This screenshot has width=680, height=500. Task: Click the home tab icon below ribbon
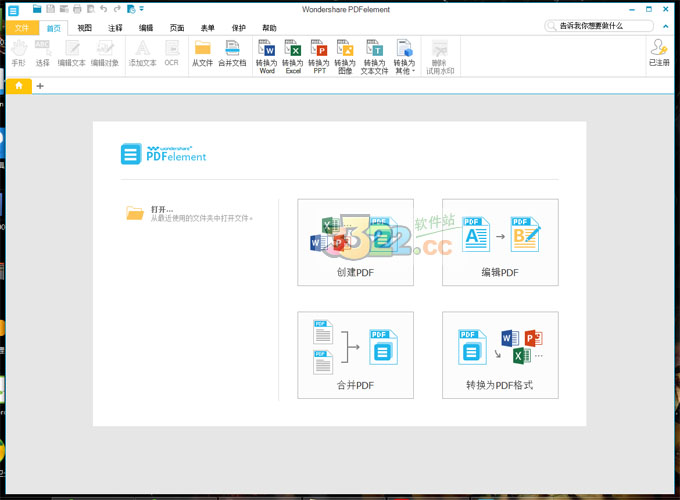tap(18, 86)
